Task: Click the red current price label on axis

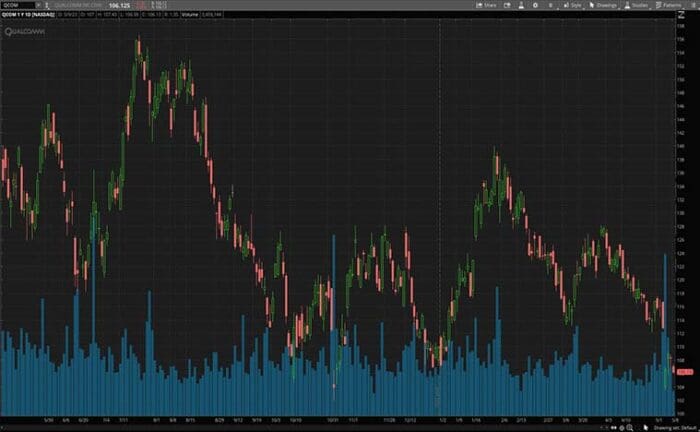Action: click(688, 371)
